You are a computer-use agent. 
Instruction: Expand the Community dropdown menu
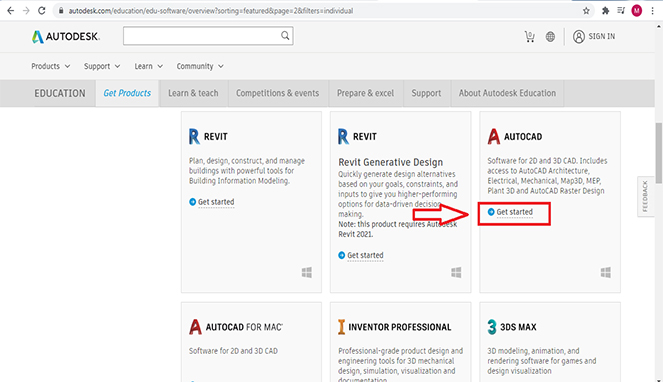tap(200, 66)
